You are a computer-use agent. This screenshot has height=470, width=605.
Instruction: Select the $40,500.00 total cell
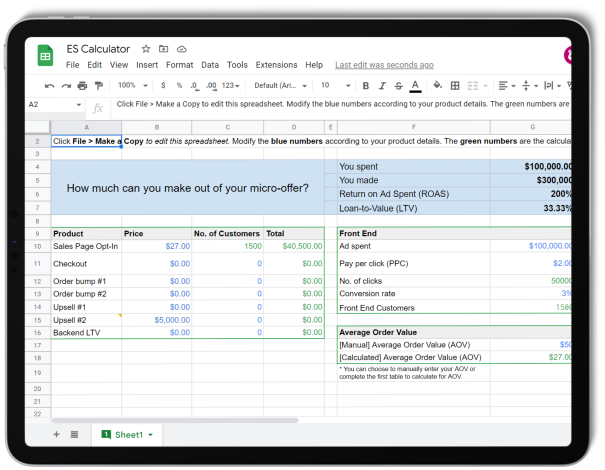click(294, 246)
